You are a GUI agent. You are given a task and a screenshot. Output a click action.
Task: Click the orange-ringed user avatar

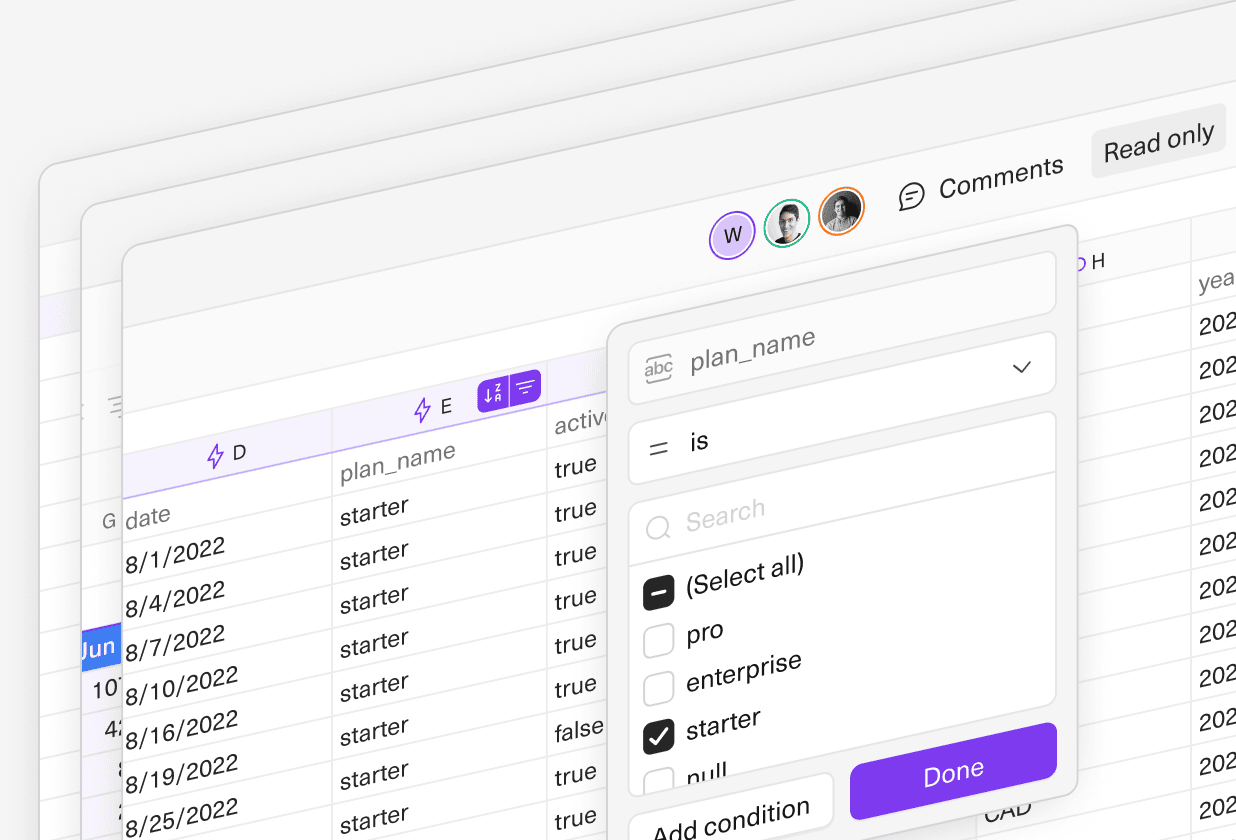point(841,212)
